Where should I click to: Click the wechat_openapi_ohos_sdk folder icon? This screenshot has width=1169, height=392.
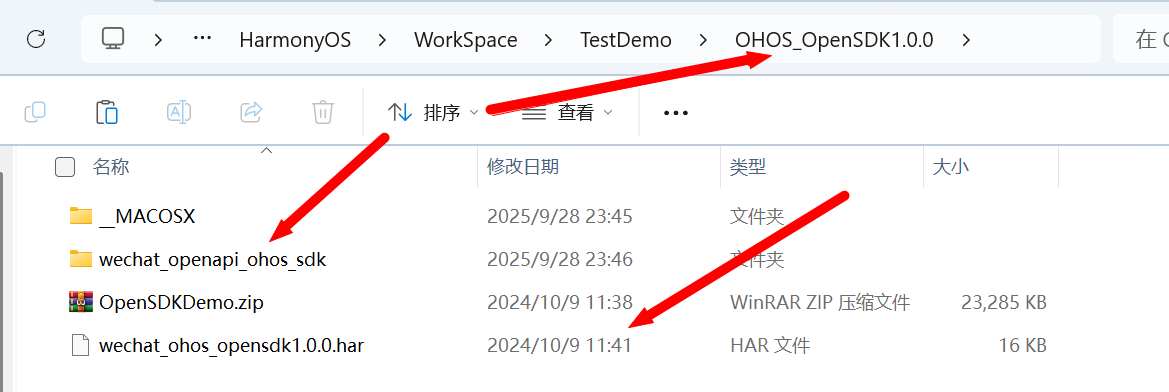pyautogui.click(x=81, y=259)
